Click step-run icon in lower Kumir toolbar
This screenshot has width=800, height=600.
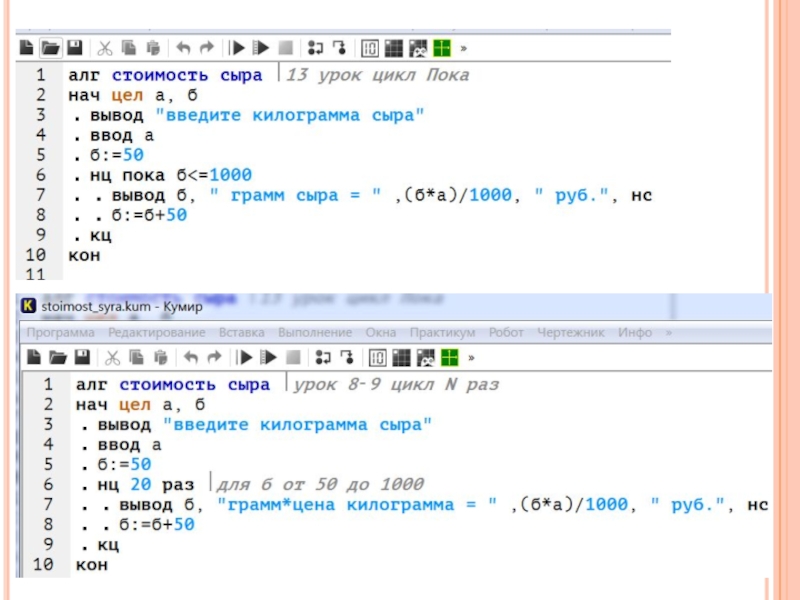click(268, 357)
